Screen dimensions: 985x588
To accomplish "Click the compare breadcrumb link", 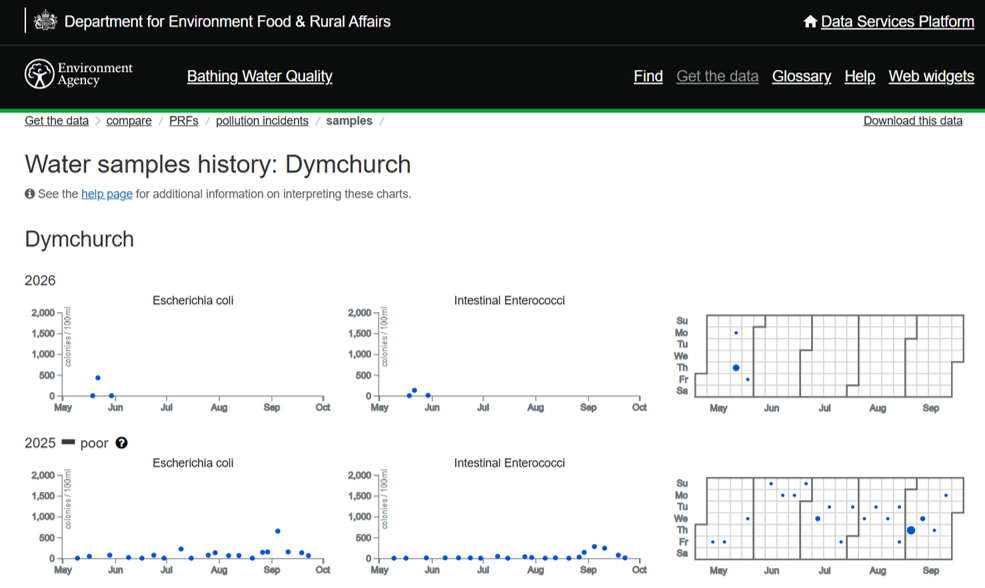I will (x=129, y=121).
